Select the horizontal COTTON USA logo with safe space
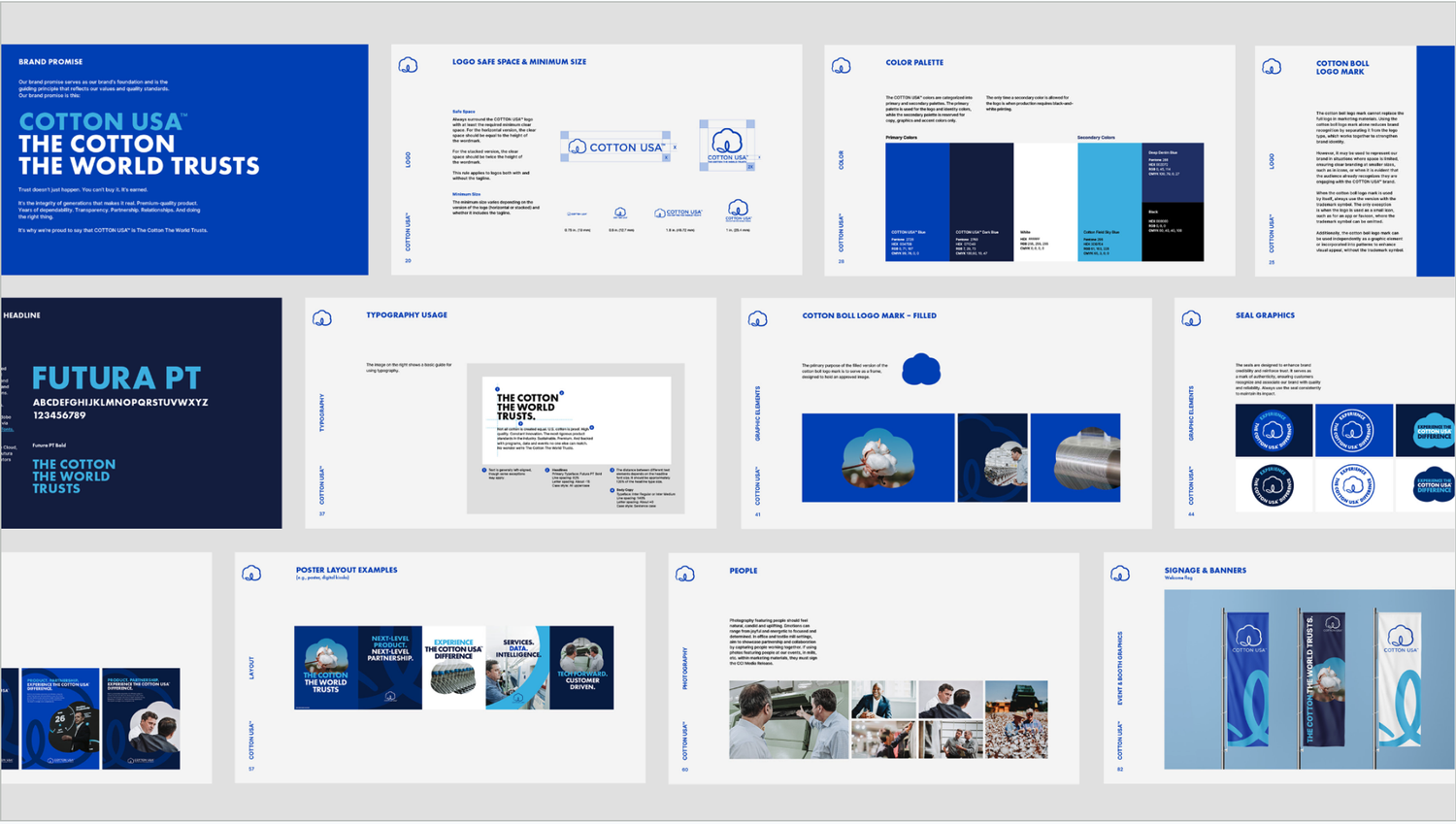The image size is (1456, 824). pos(617,147)
